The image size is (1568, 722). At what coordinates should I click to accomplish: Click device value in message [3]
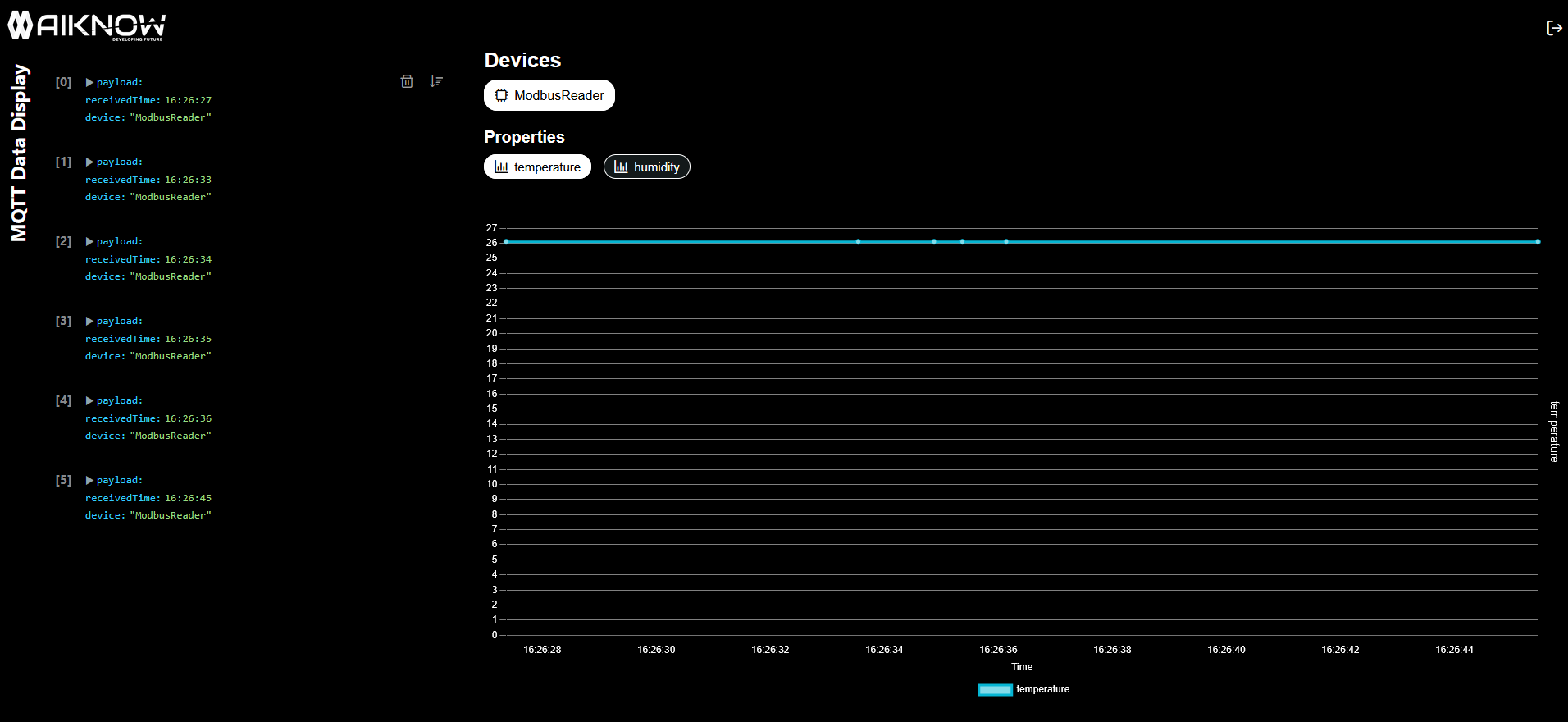point(171,356)
